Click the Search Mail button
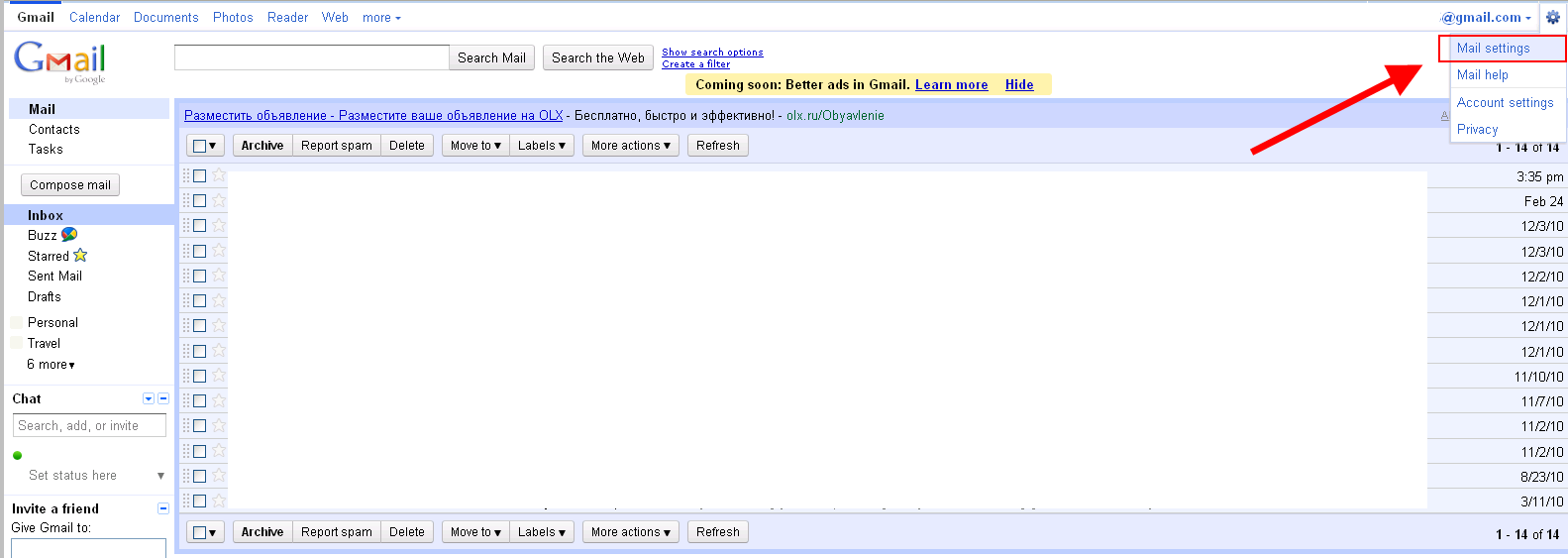Screen dimensions: 1568x558 (491, 57)
